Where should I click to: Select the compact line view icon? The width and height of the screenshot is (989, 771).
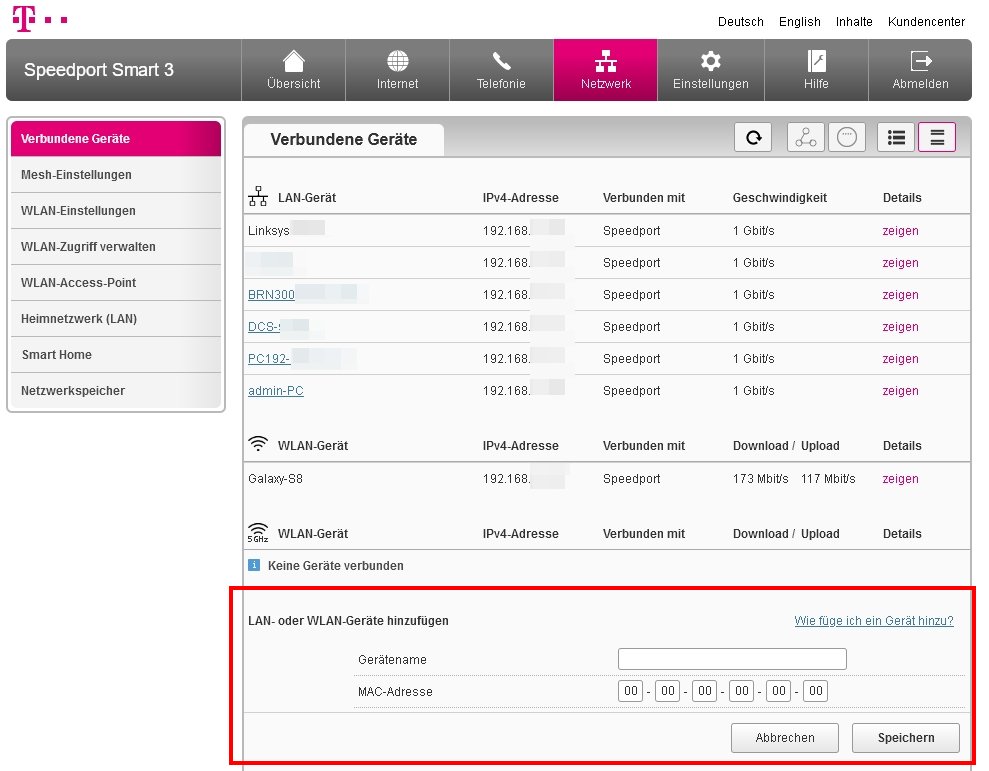tap(936, 137)
